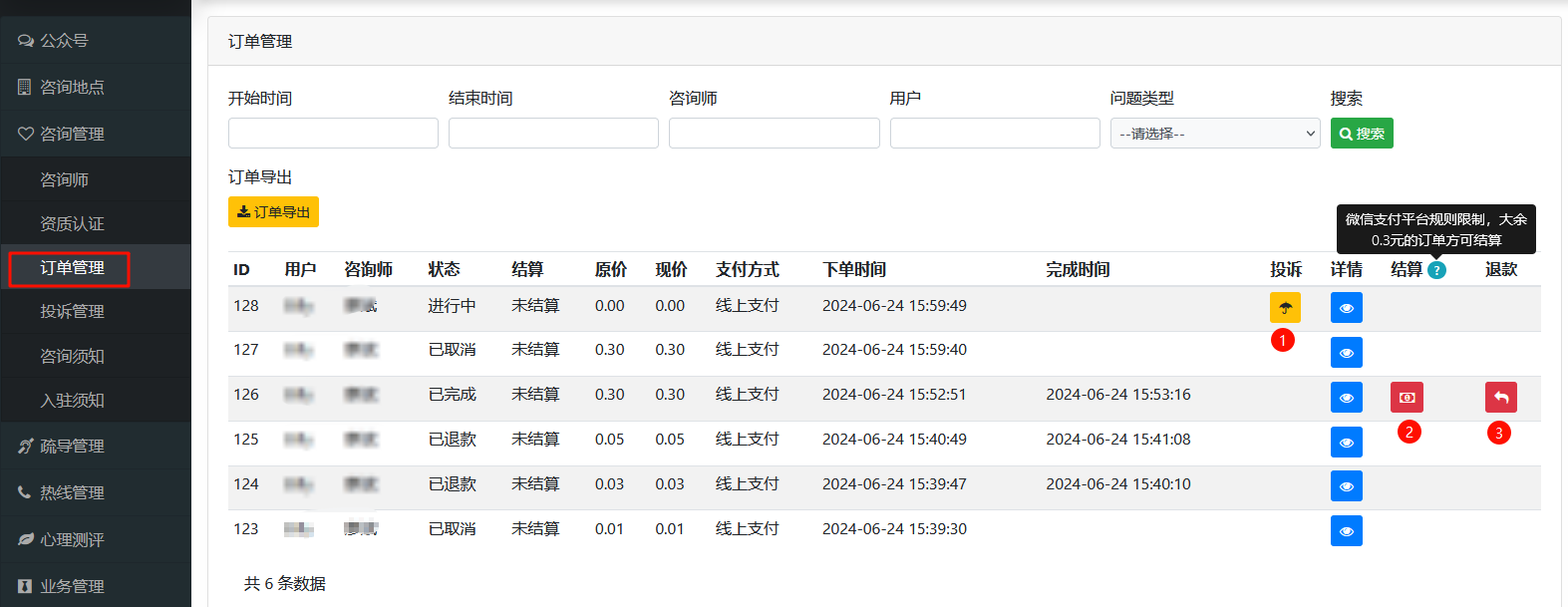Screen dimensions: 1568x607
Task: Click the yellow complaint icon for order 128
Action: [1285, 307]
